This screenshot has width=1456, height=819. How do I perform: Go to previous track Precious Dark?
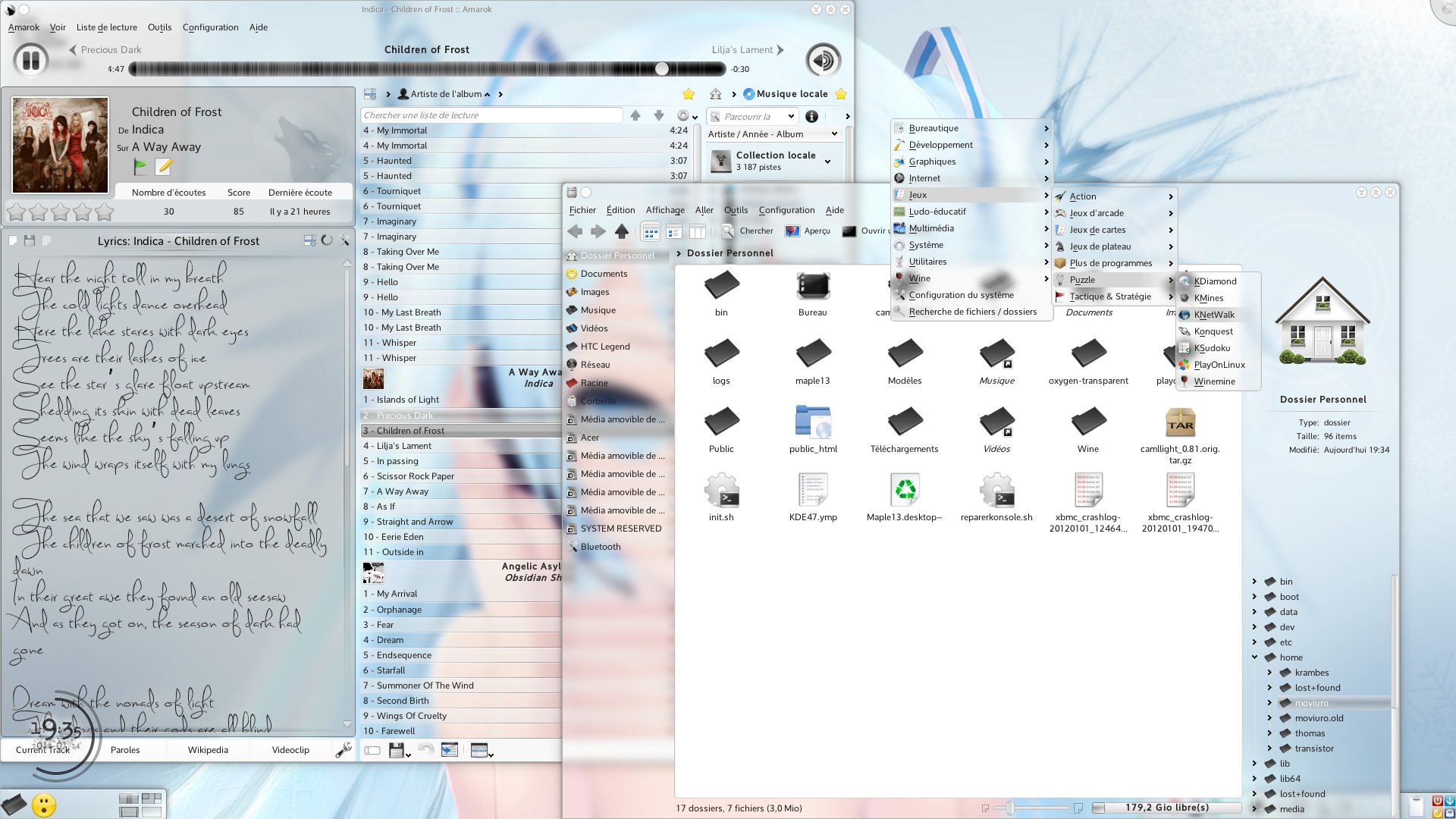pyautogui.click(x=105, y=50)
